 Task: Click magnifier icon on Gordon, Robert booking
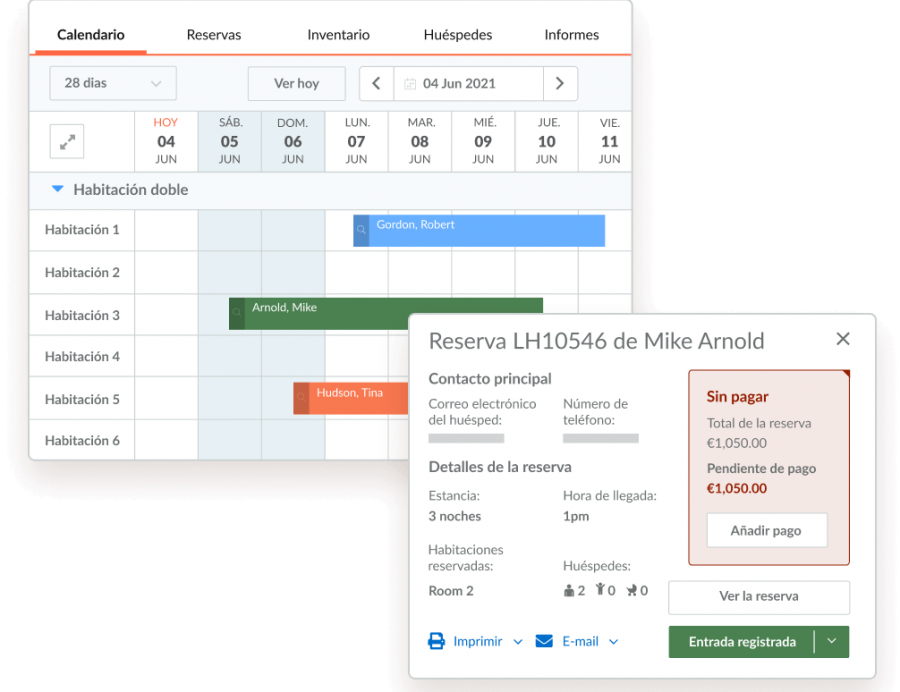pos(361,231)
